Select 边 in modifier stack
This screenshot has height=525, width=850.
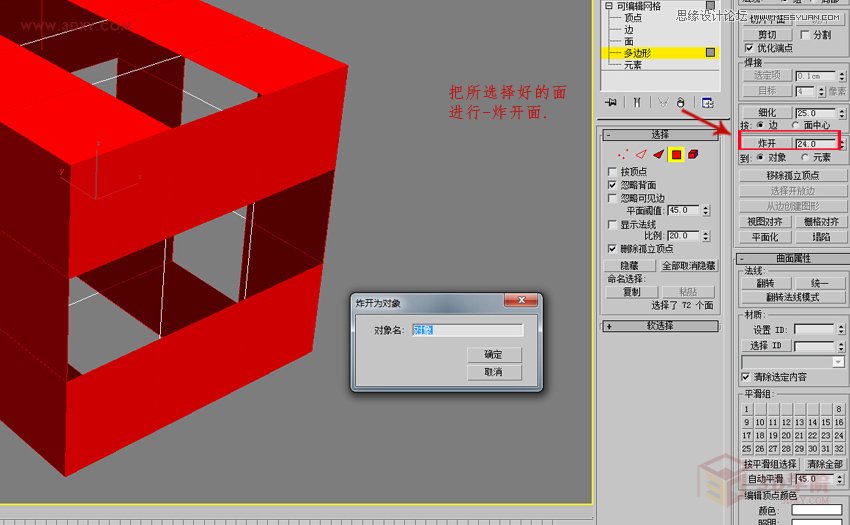pos(628,30)
